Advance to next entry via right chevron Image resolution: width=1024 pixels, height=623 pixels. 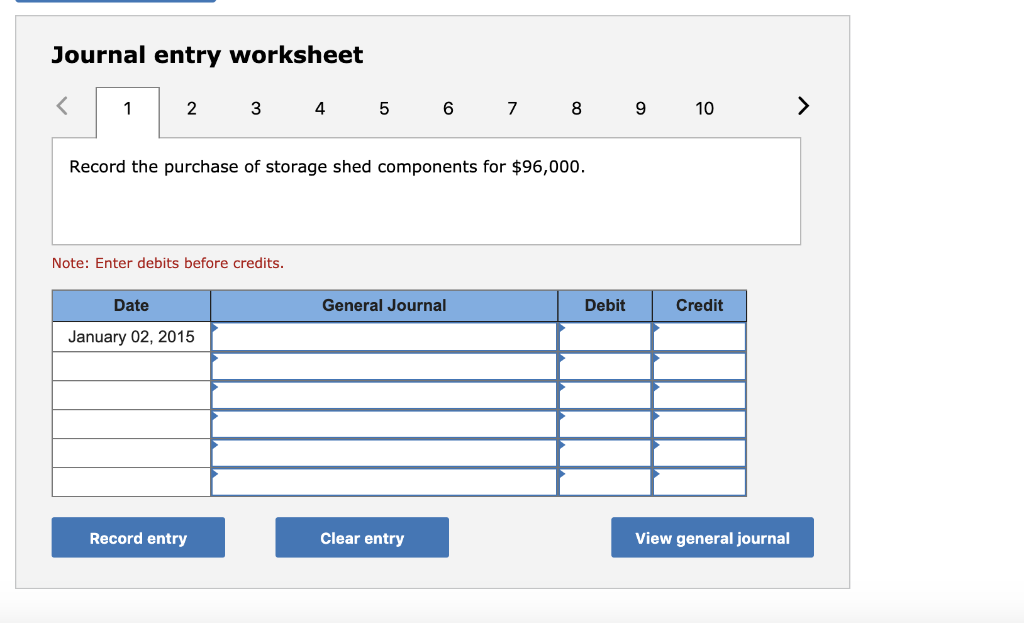click(x=803, y=105)
